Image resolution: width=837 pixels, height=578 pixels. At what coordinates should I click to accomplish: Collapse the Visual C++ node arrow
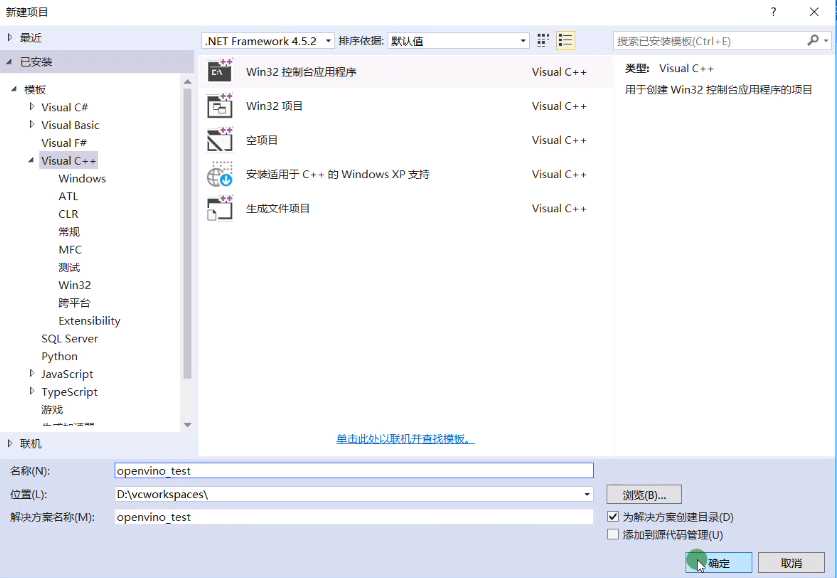(32, 160)
